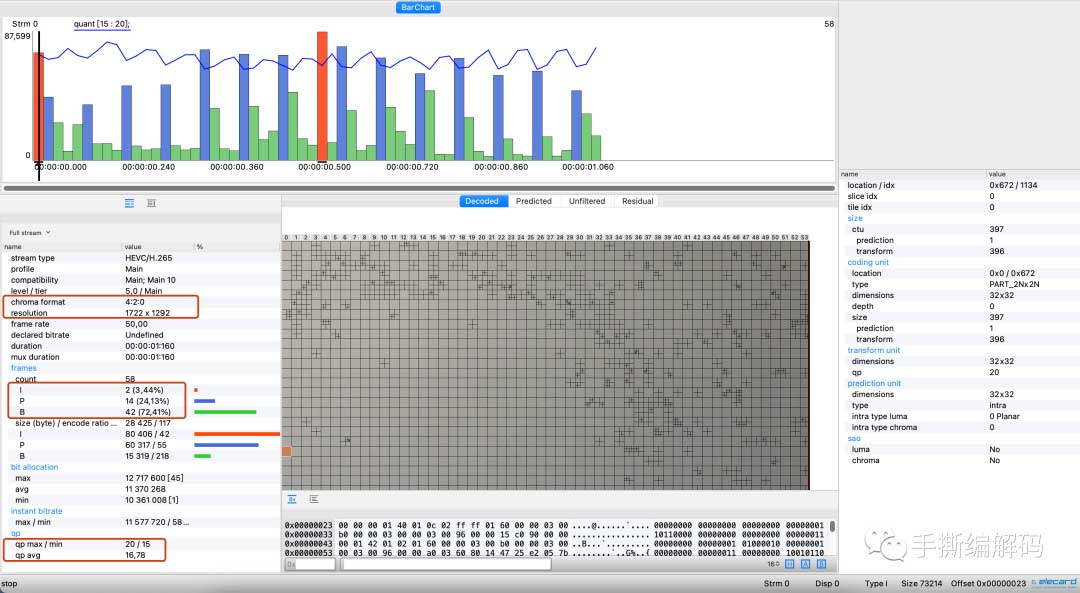Viewport: 1080px width, 593px height.
Task: Change the hex bytes-per-row stepper value 16
Action: tap(774, 564)
